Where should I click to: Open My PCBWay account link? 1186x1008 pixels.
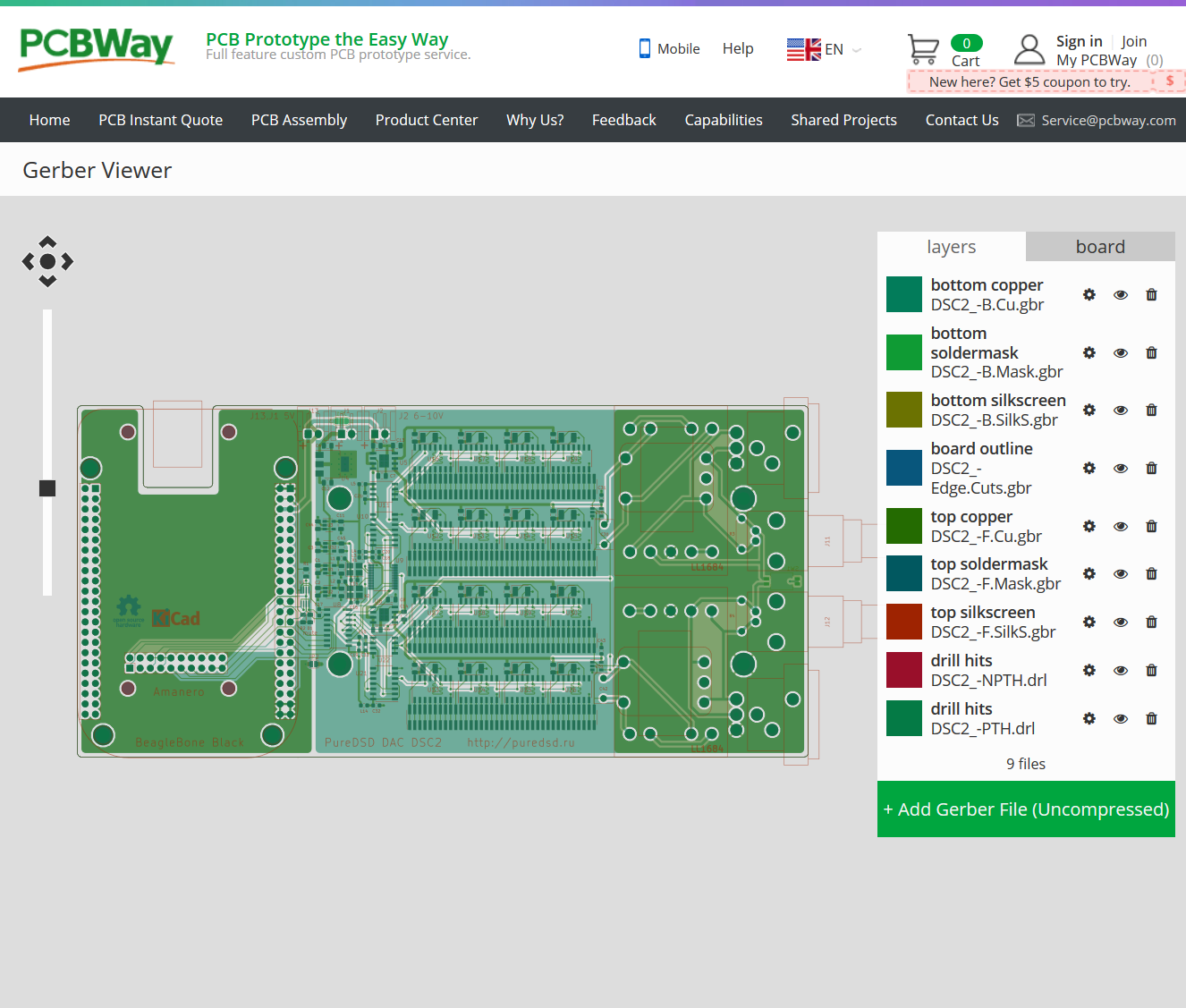pos(1097,60)
